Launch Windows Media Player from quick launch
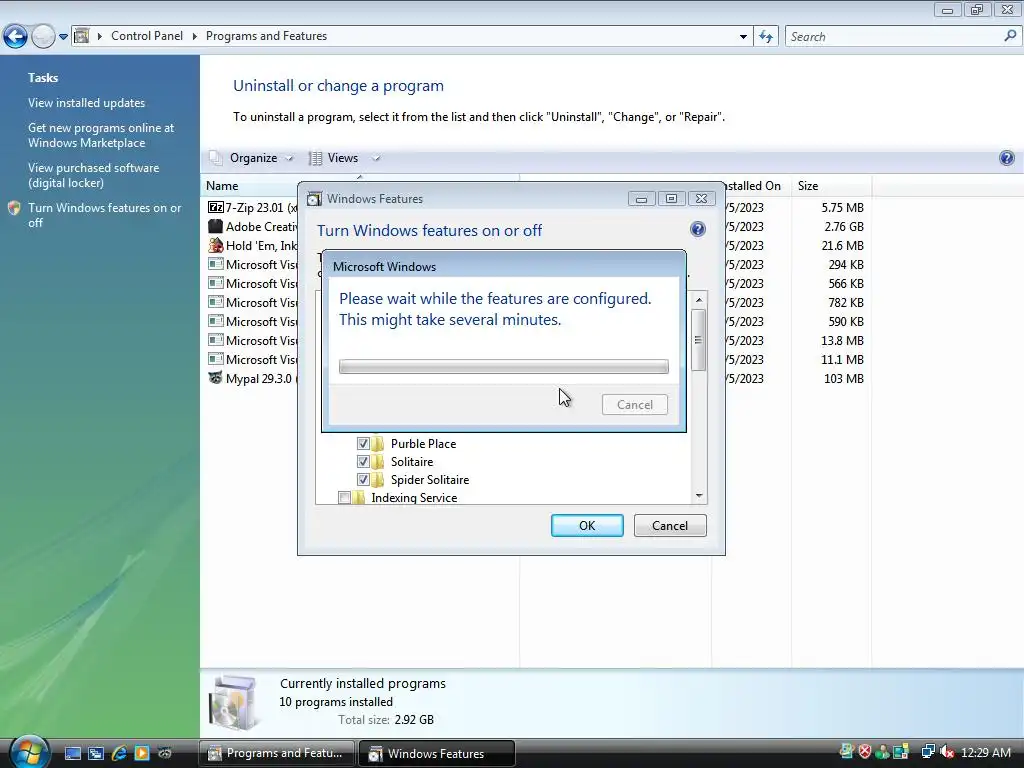 coord(142,753)
